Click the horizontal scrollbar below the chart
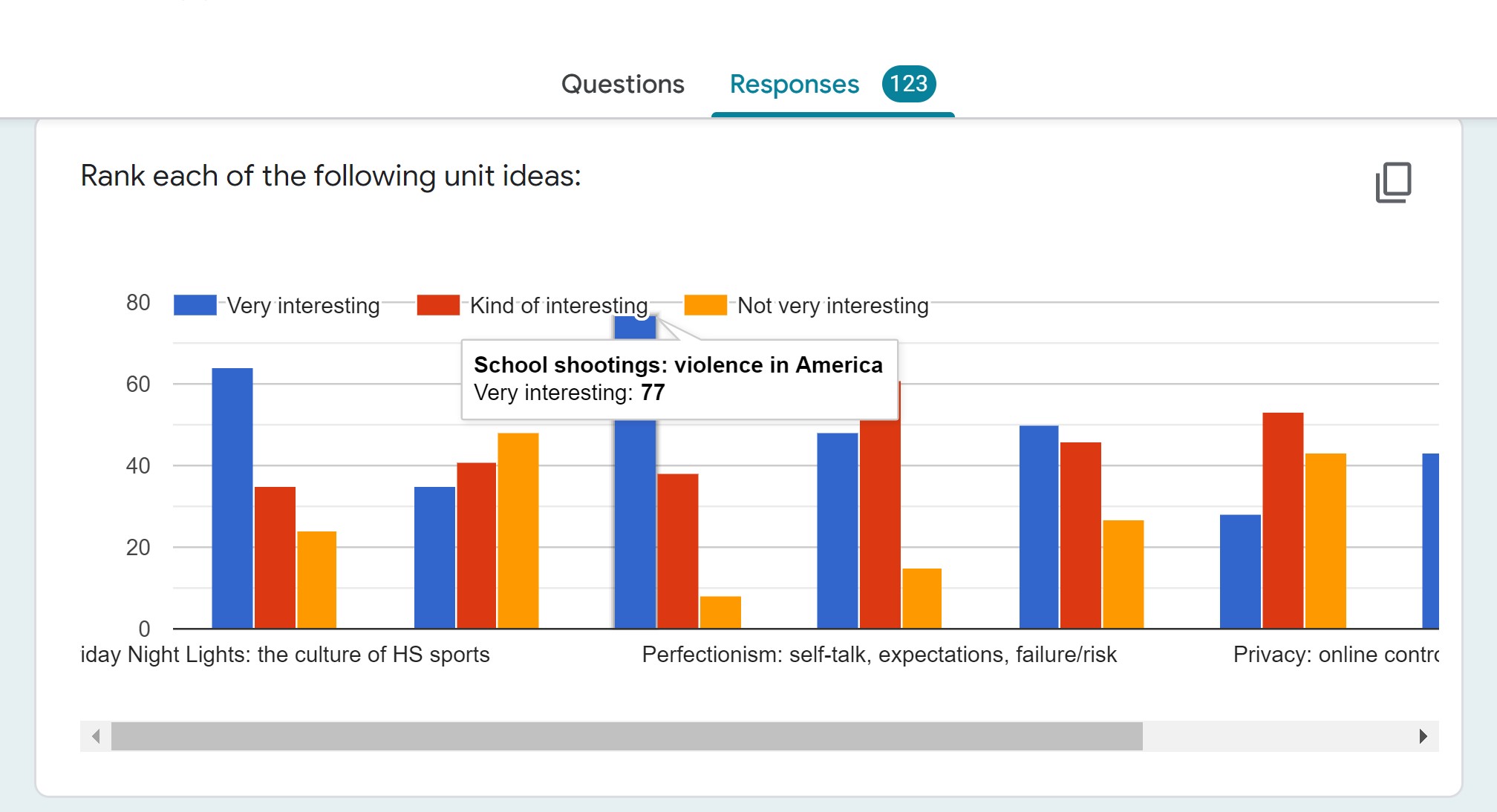This screenshot has width=1497, height=812. 624,737
